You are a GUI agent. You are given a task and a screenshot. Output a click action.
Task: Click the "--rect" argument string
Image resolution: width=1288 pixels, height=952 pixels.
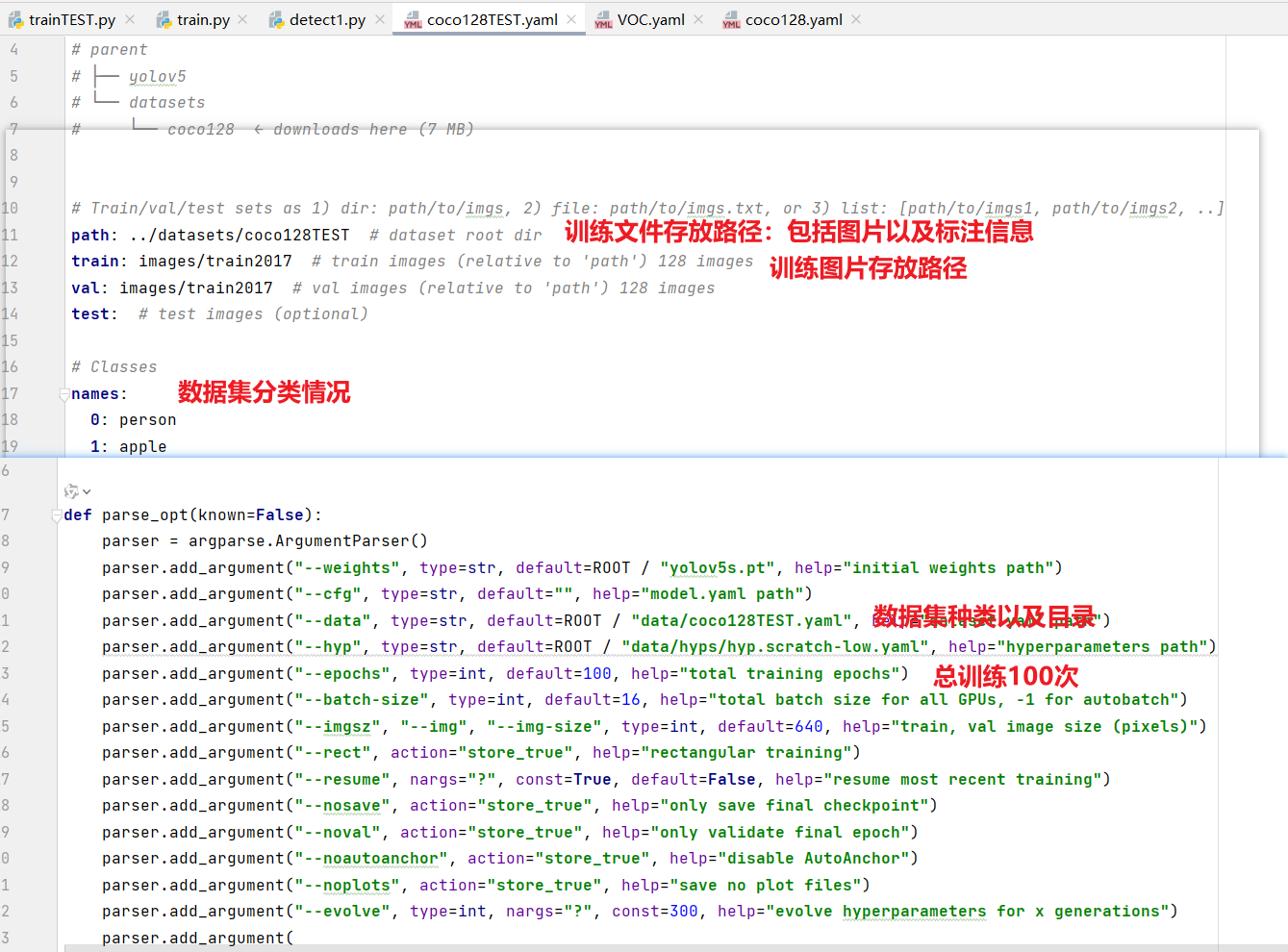click(333, 753)
